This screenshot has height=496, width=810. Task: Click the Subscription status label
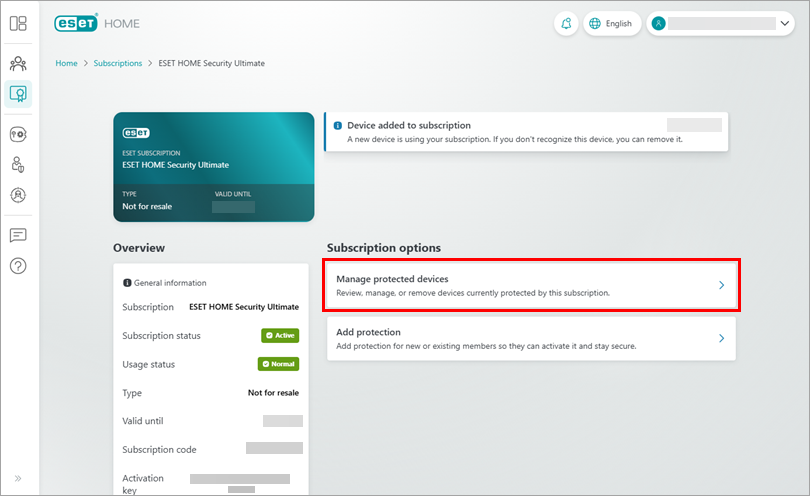(x=161, y=336)
